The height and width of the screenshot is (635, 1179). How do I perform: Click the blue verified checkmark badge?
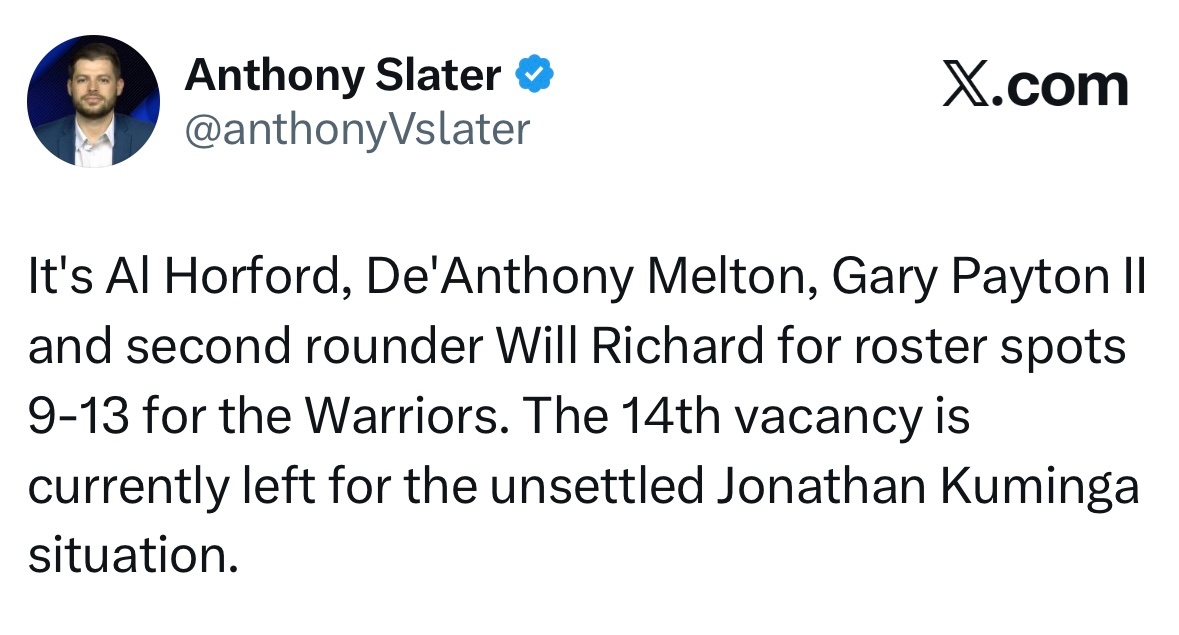click(x=534, y=75)
